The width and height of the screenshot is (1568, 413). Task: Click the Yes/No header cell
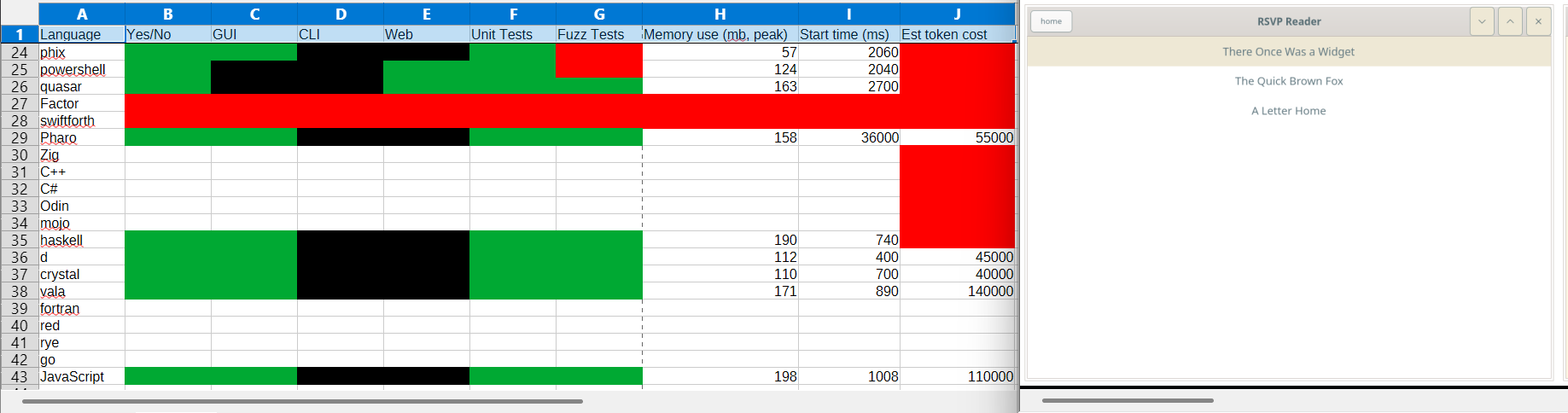168,34
